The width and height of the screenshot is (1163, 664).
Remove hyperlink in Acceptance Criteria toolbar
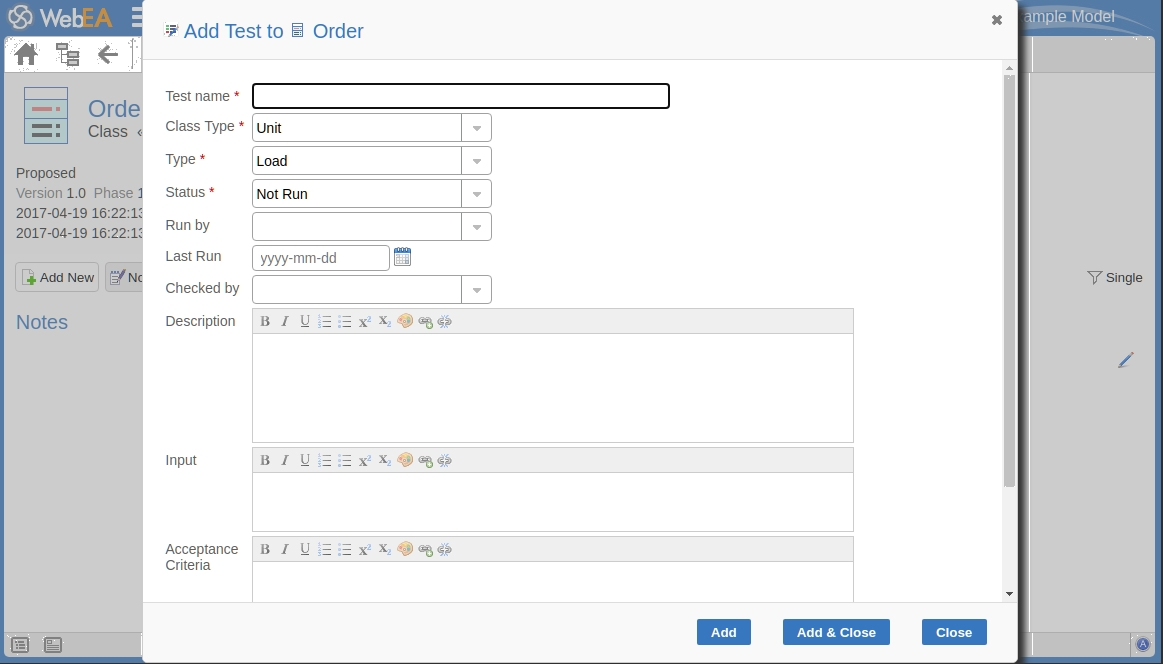point(445,549)
